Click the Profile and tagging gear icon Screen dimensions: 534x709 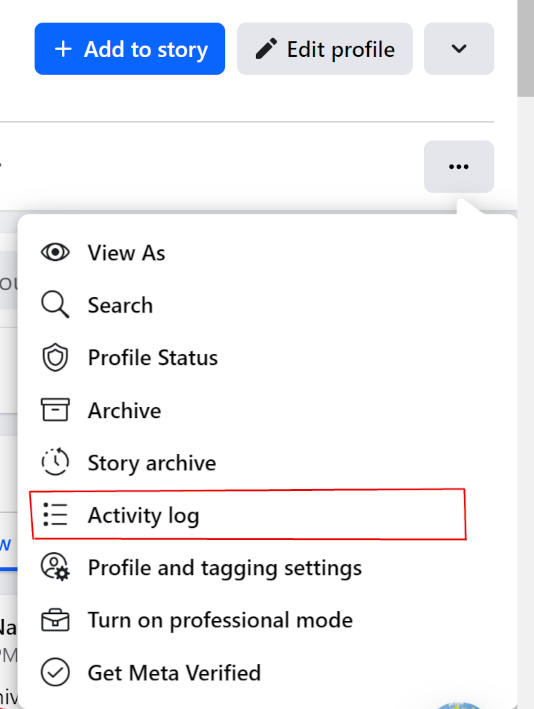pyautogui.click(x=55, y=567)
